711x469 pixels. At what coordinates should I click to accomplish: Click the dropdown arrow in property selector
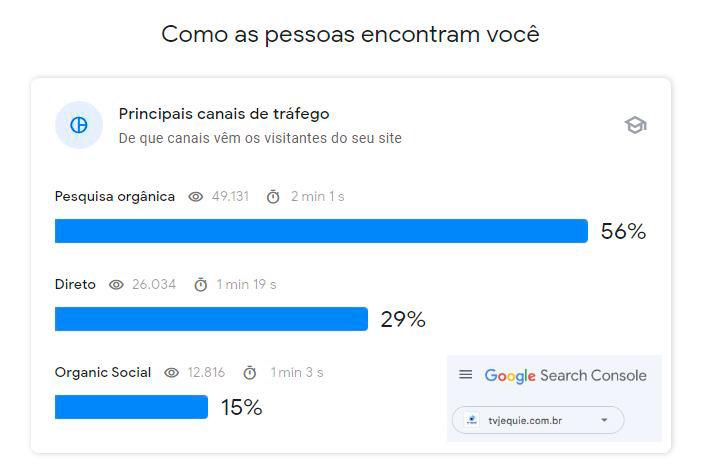tap(604, 421)
